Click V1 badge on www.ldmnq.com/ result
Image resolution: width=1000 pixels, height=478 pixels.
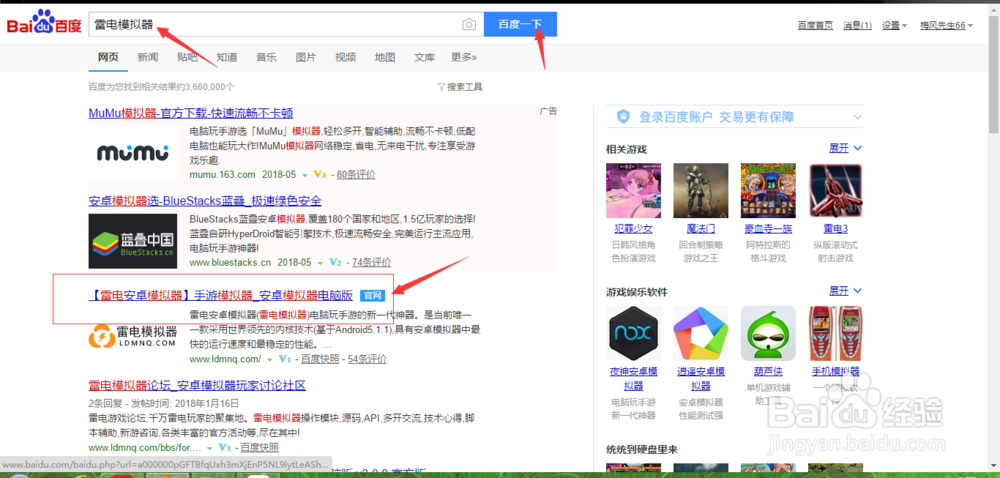(x=284, y=359)
